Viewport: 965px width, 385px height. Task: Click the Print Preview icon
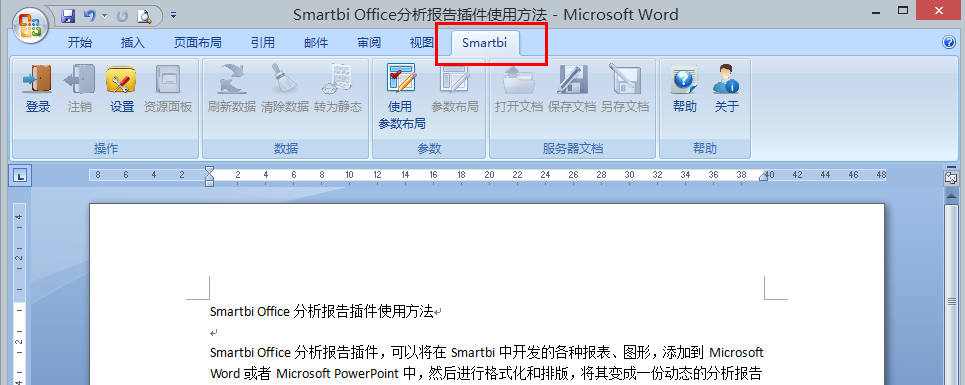coord(144,15)
